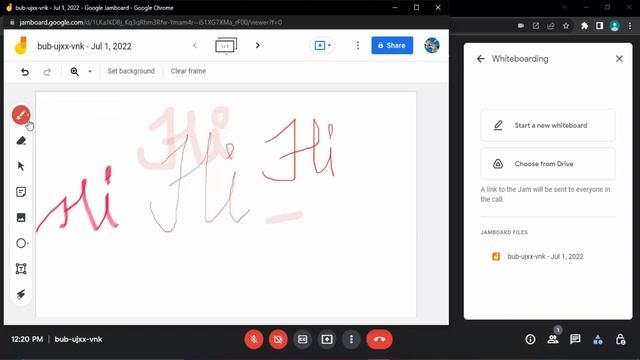This screenshot has height=360, width=640.
Task: Click the Present now button
Action: pos(327,339)
